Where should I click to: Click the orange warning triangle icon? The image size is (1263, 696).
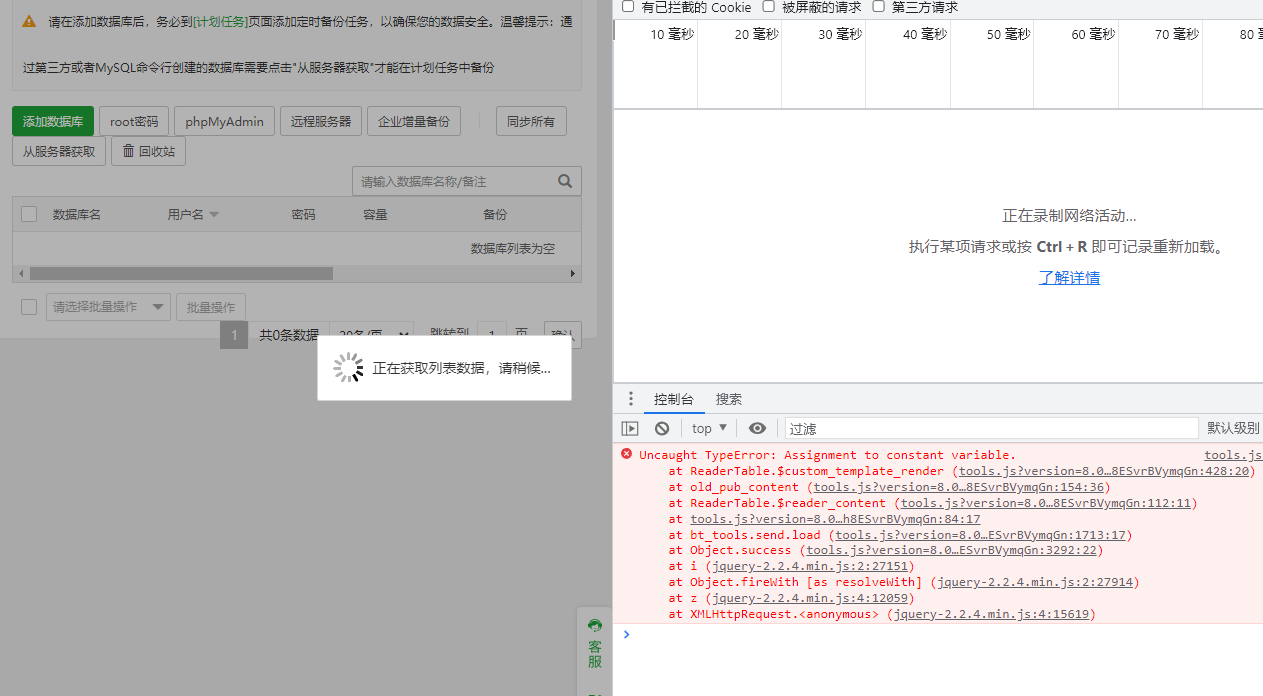[x=29, y=21]
